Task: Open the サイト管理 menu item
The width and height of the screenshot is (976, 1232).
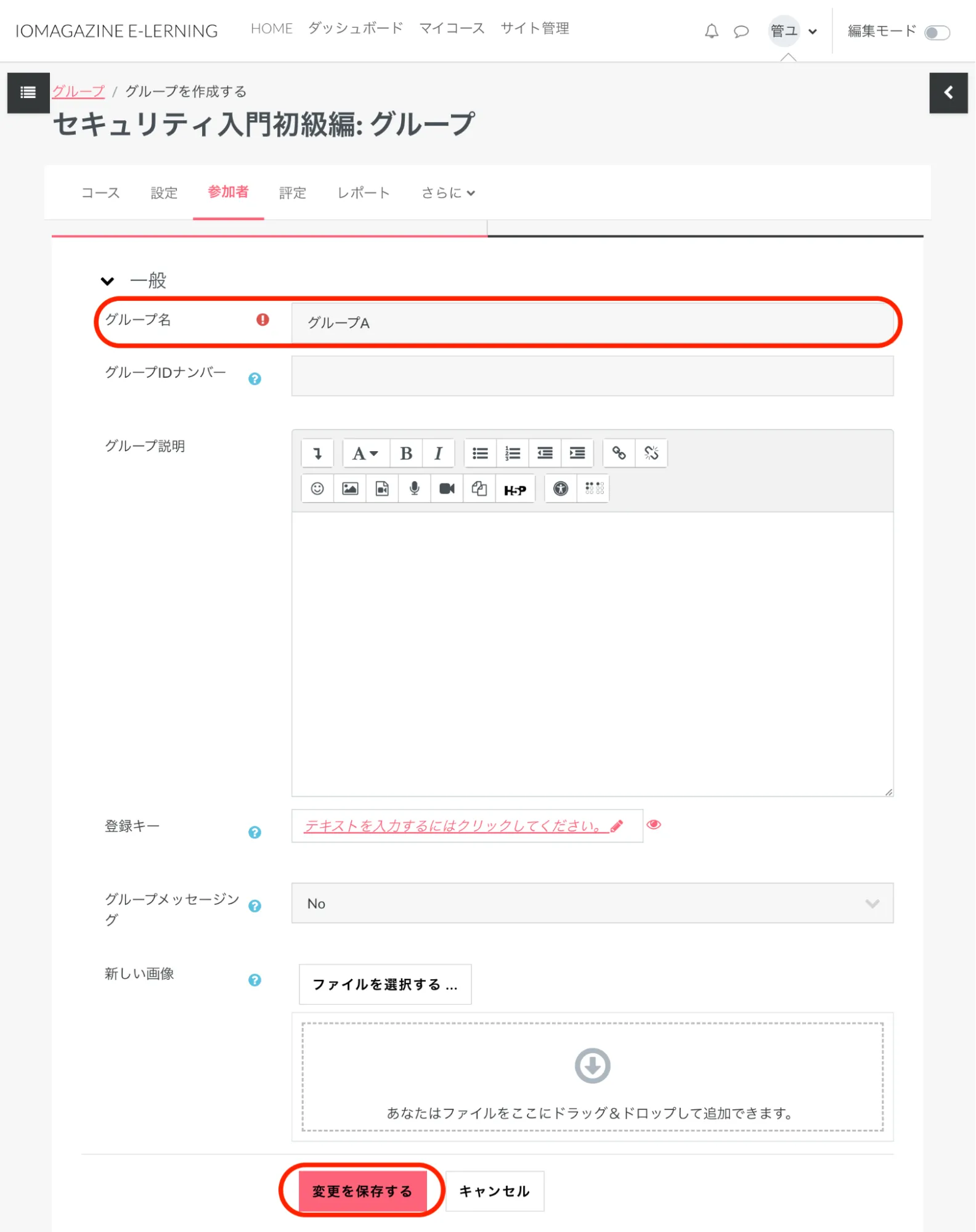Action: click(534, 28)
